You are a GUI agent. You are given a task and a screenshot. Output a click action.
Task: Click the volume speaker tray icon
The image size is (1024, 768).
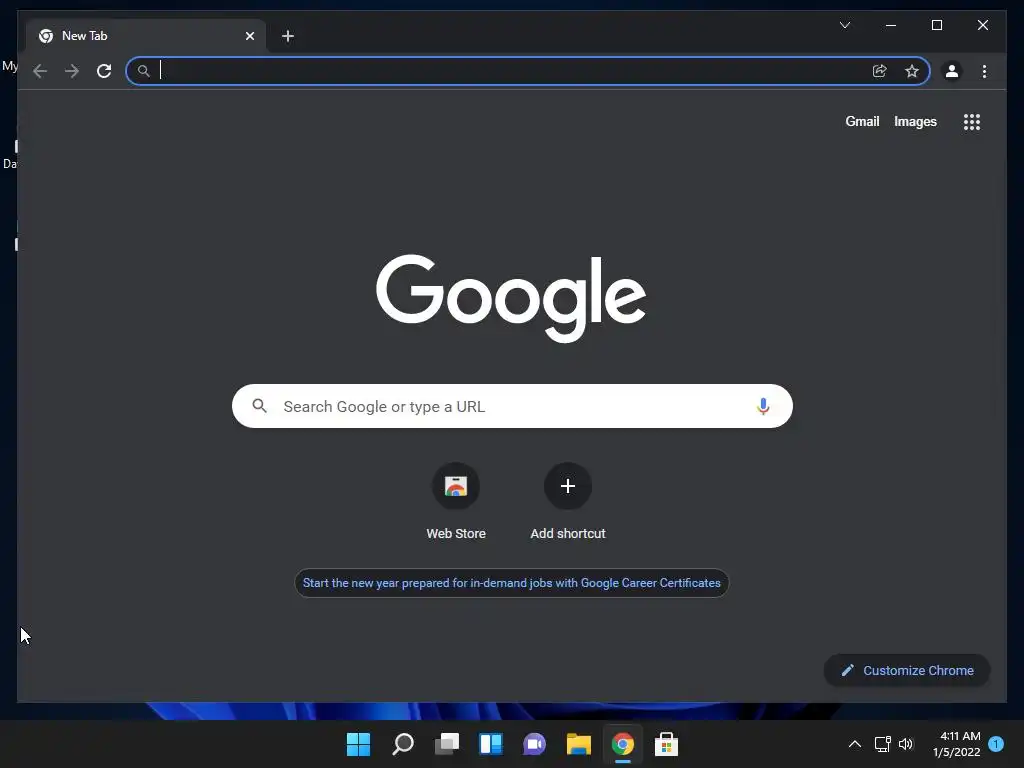click(906, 744)
